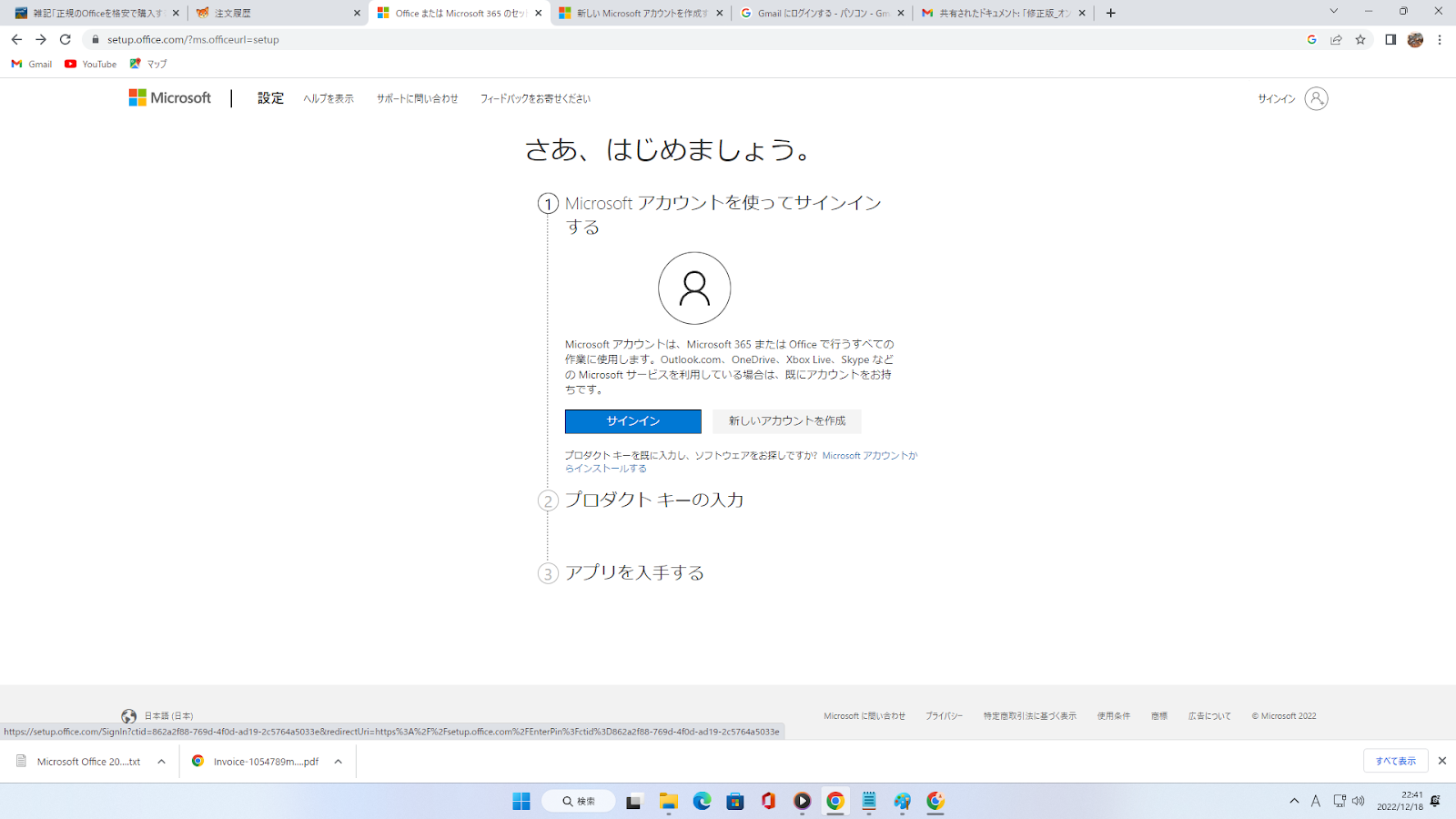
Task: Bookmark this page with the star icon
Action: pos(1360,39)
